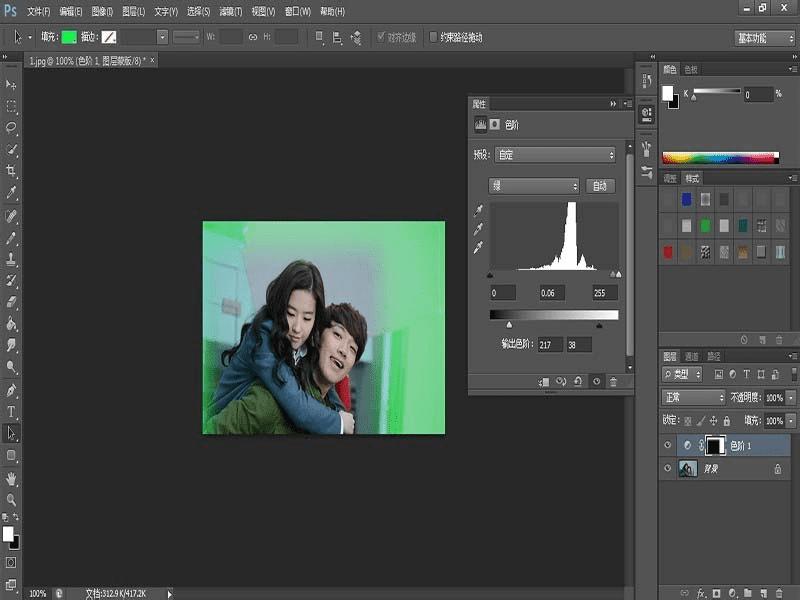This screenshot has width=800, height=600.
Task: Activate the Zoom magnifier tool
Action: pyautogui.click(x=12, y=499)
